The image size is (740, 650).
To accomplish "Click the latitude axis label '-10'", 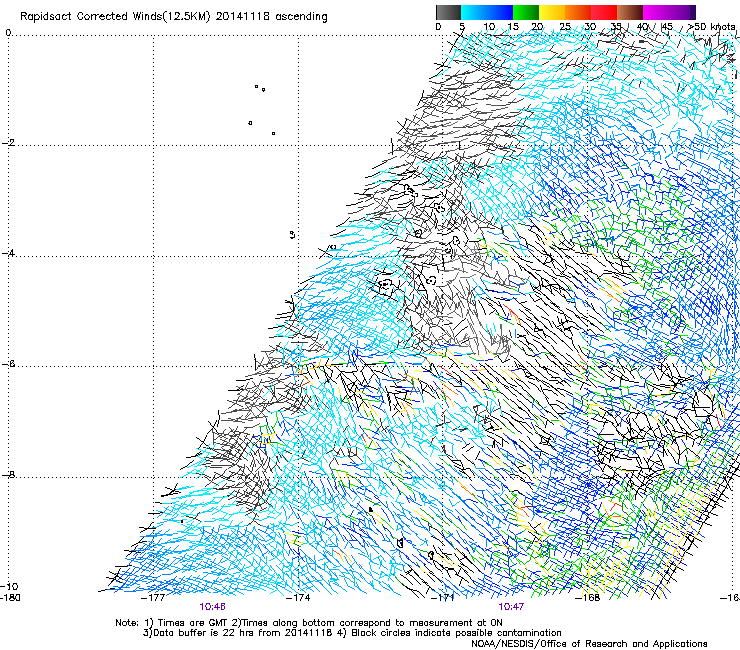I will coord(9,586).
